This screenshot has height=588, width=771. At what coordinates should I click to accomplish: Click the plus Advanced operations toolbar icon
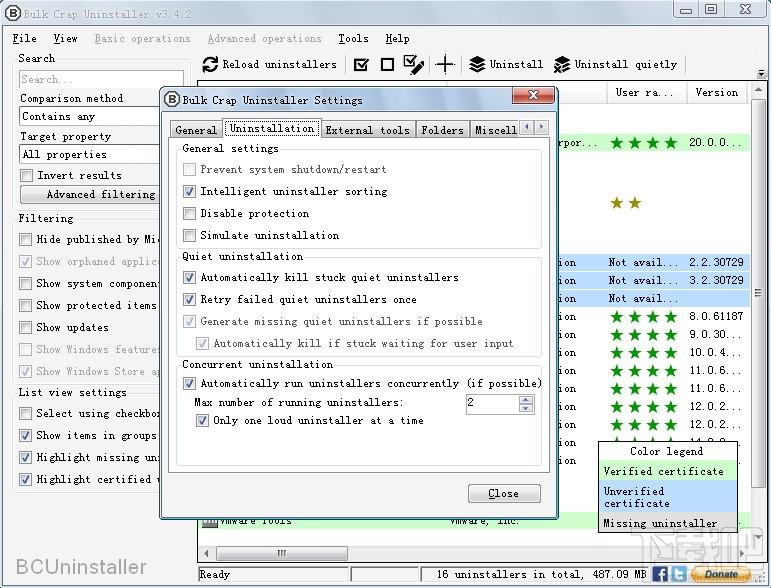click(445, 64)
